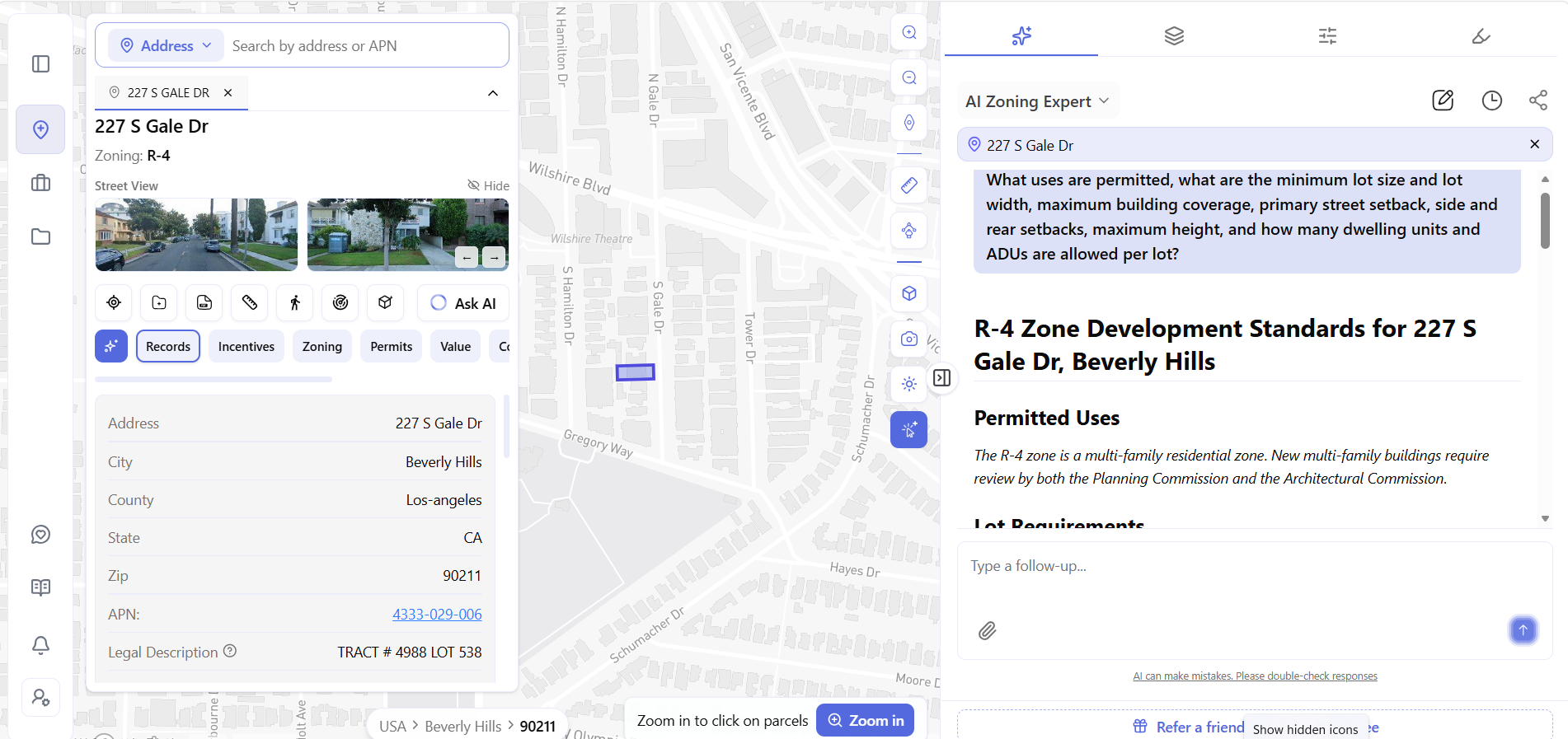Click the map zoom in magnifier icon
Image resolution: width=1568 pixels, height=739 pixels.
909,33
